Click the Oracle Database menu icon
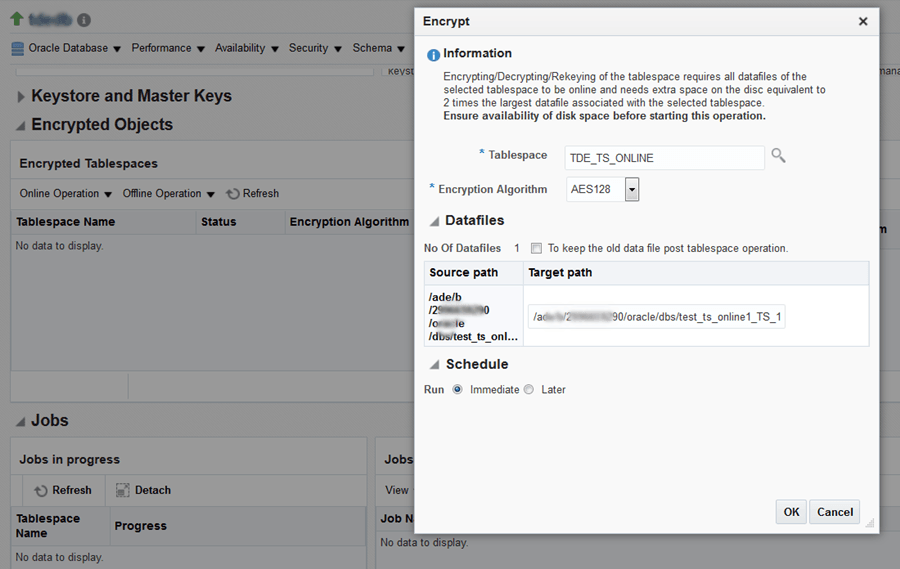The width and height of the screenshot is (900, 569). coord(17,48)
